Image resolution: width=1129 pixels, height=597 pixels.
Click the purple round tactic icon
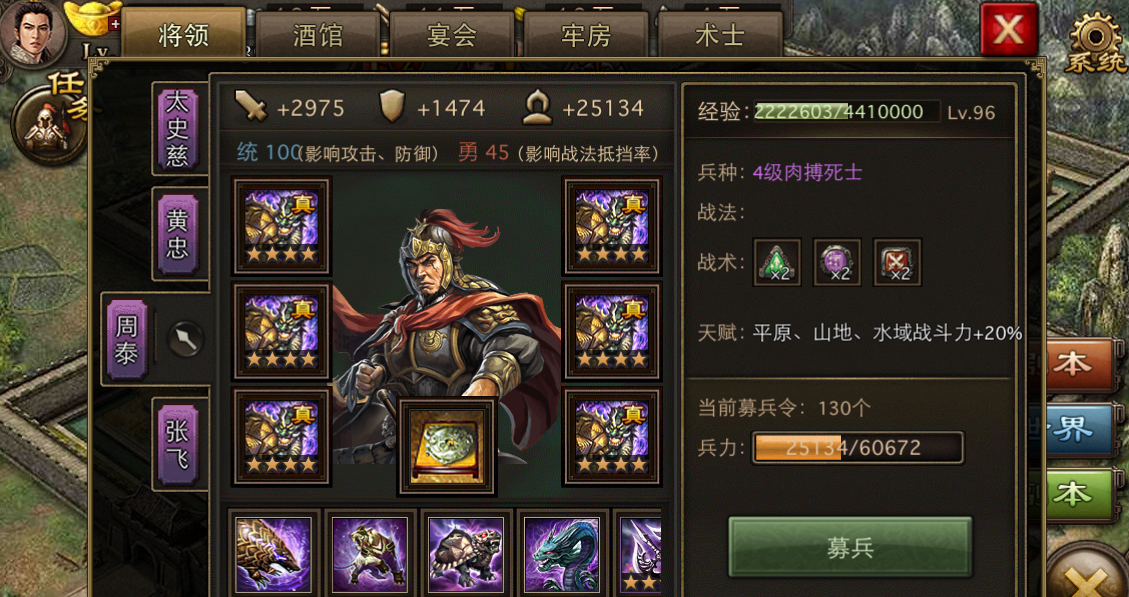[837, 263]
